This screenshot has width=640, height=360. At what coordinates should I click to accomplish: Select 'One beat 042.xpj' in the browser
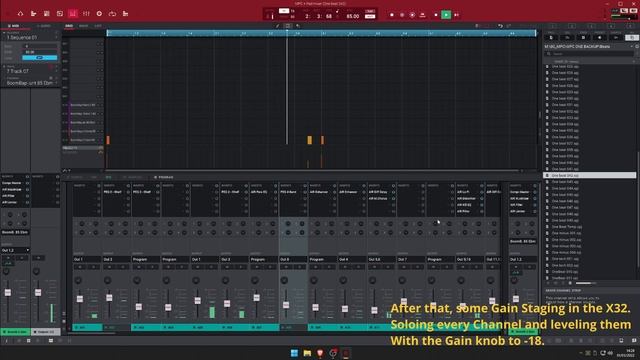click(589, 175)
